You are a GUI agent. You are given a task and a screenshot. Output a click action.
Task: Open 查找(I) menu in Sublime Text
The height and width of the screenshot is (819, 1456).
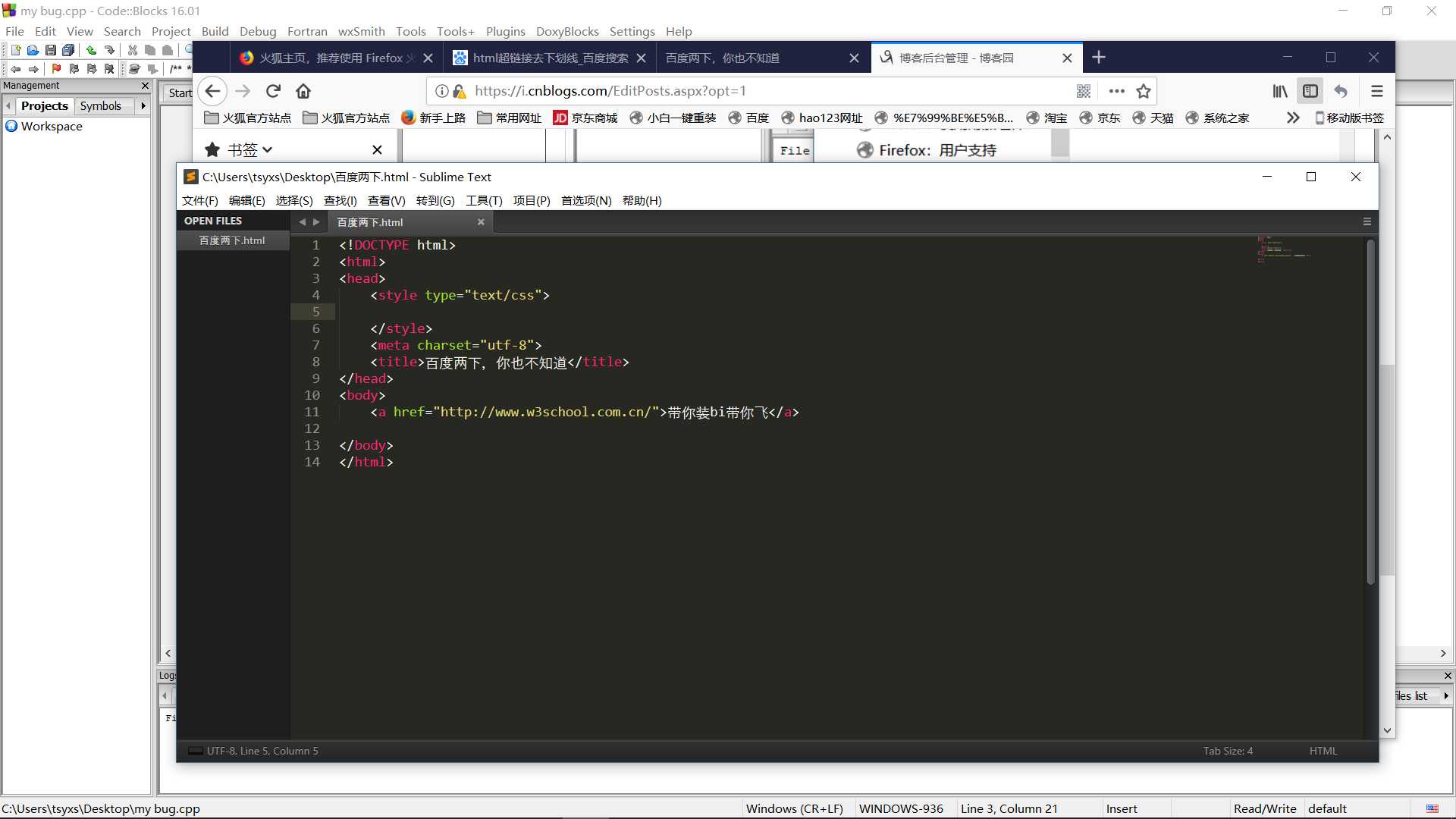click(340, 201)
